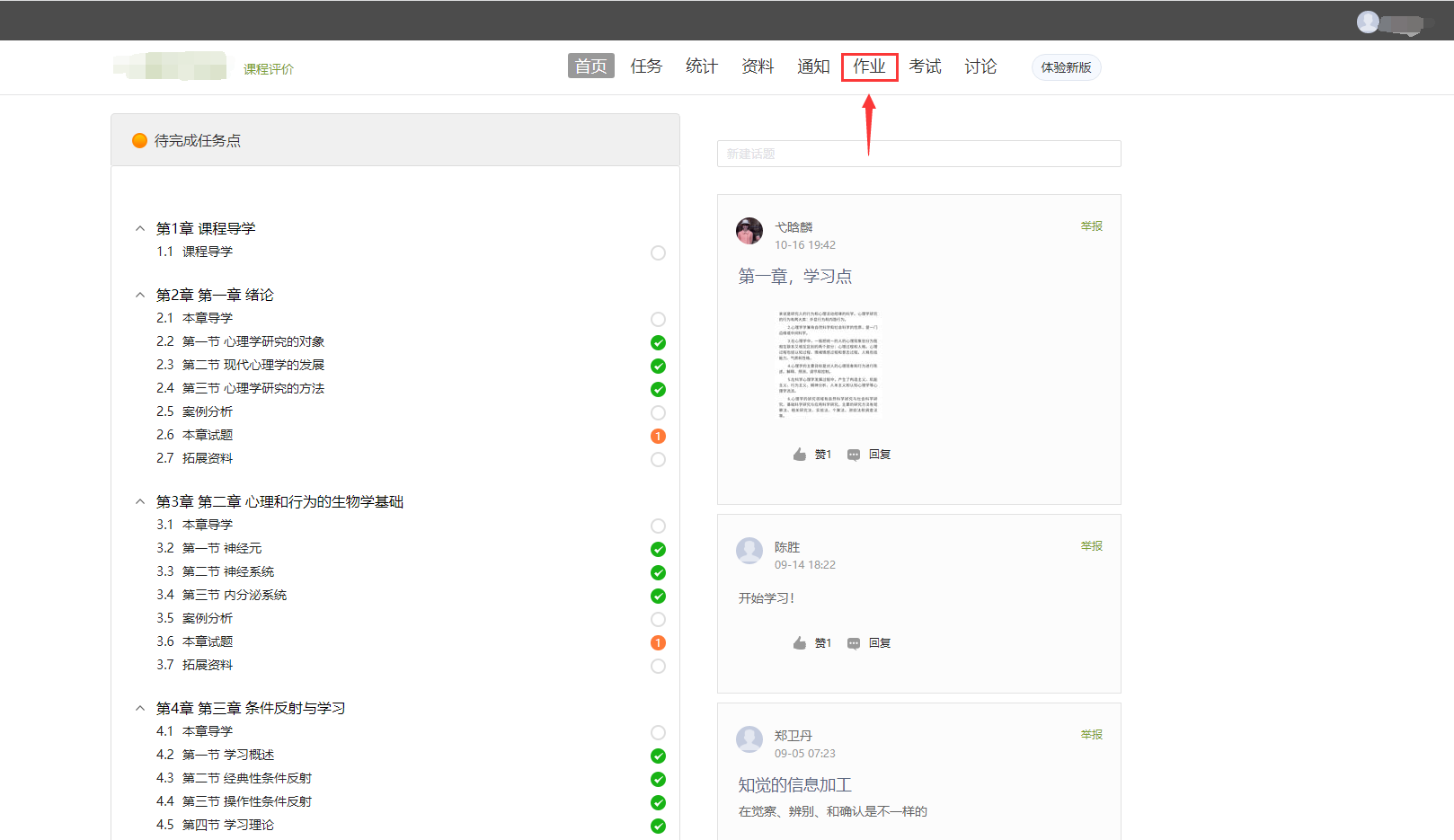Click 陈胜's profile avatar
Image resolution: width=1454 pixels, height=840 pixels.
(749, 551)
